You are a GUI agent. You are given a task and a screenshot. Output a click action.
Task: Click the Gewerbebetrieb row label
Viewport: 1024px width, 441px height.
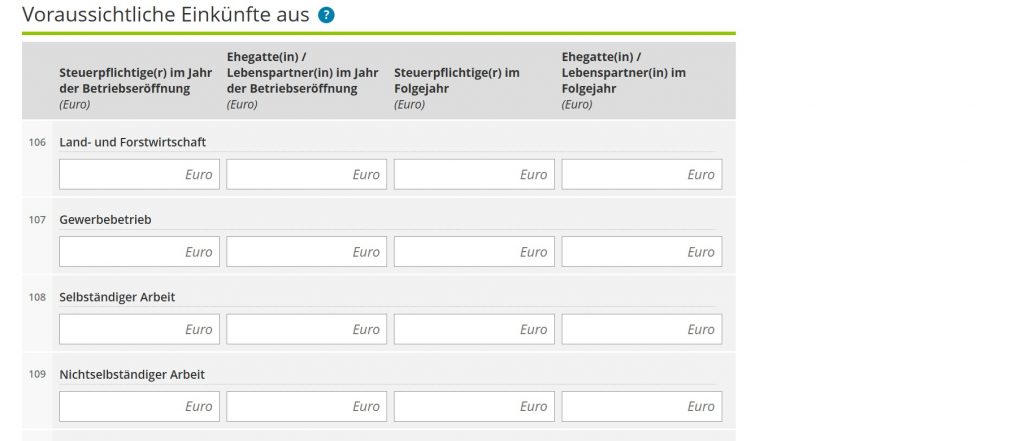pyautogui.click(x=105, y=220)
